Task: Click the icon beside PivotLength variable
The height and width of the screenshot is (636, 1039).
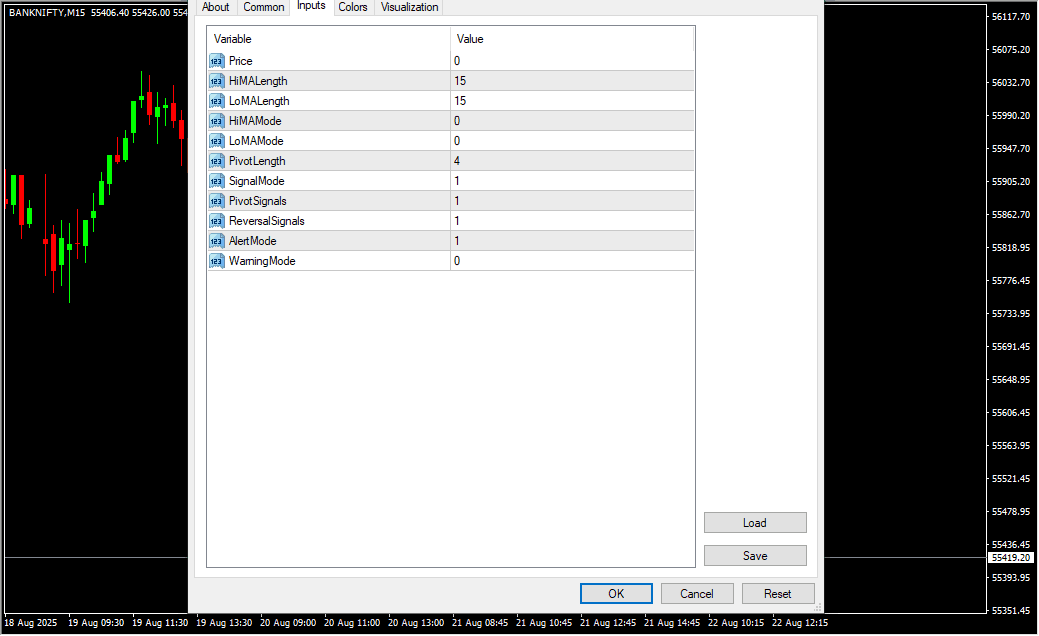Action: [x=216, y=161]
